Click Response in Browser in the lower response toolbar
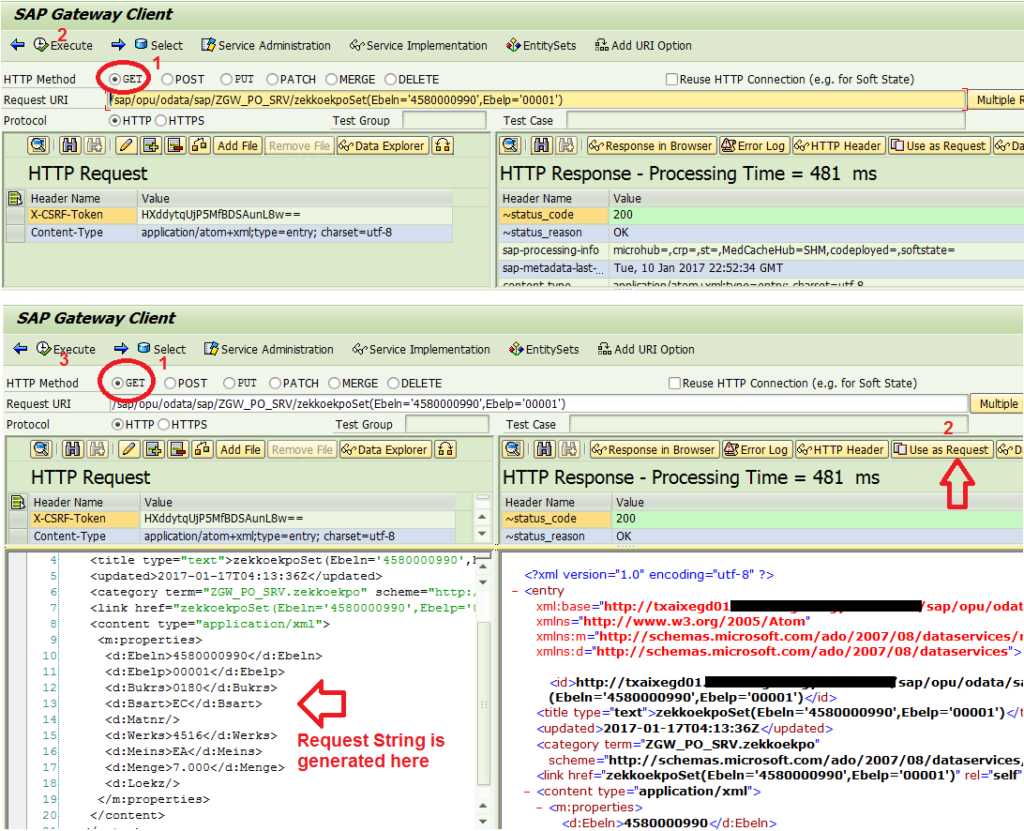The image size is (1024, 831). point(654,450)
